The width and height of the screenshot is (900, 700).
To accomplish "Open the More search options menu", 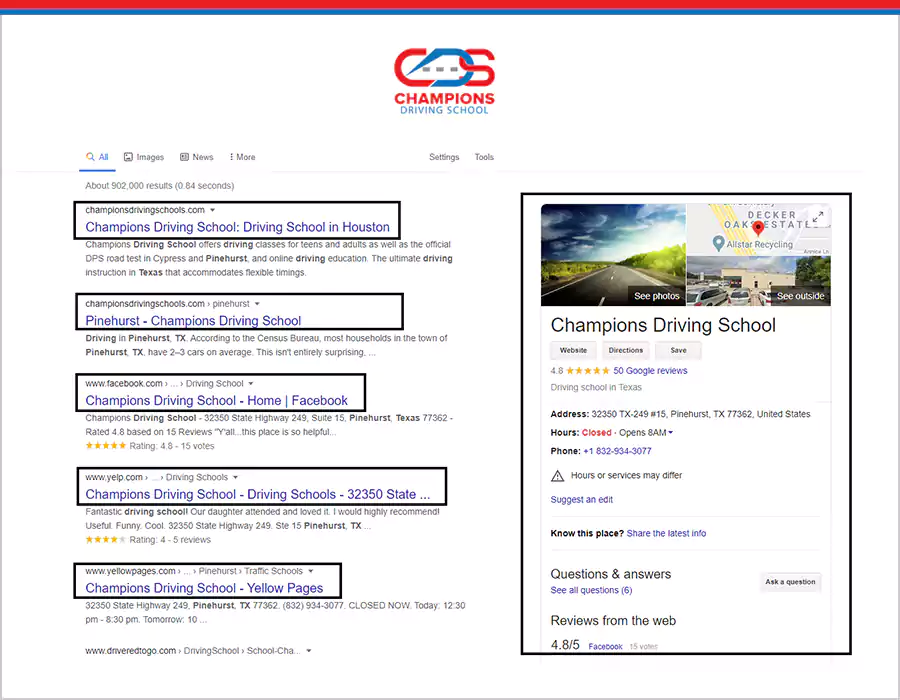I will coord(242,157).
